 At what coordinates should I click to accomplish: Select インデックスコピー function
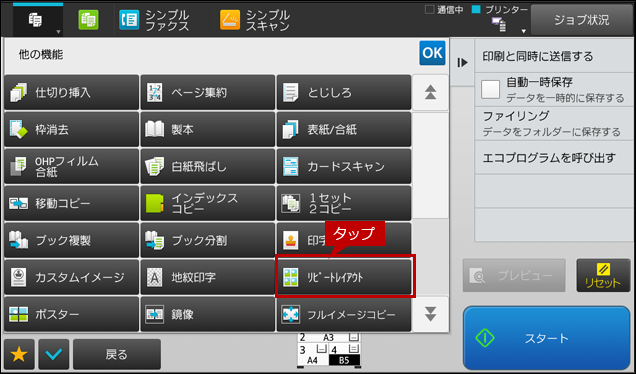tap(208, 203)
